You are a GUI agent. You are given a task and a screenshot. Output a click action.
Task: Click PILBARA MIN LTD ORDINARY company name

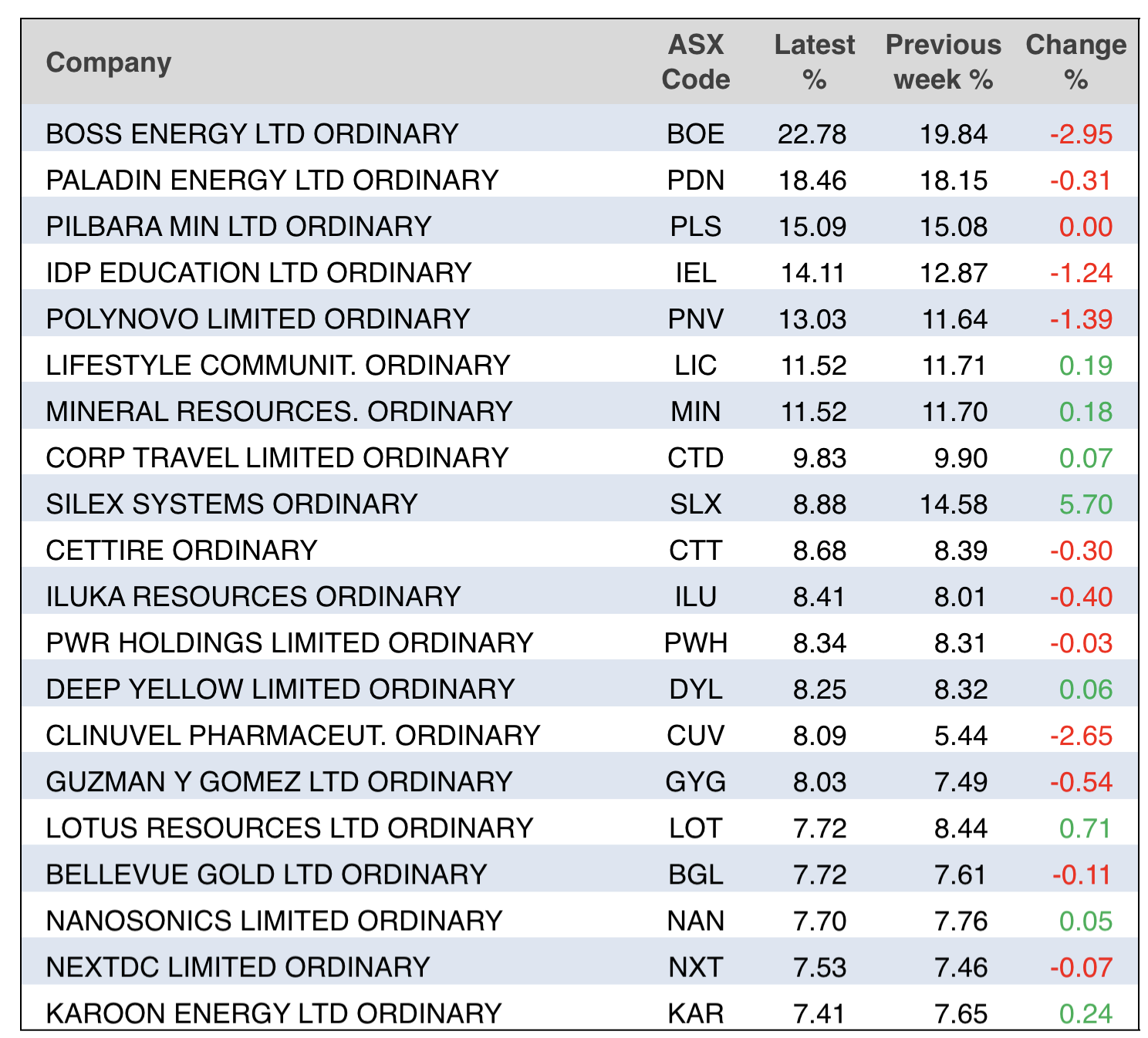point(238,227)
